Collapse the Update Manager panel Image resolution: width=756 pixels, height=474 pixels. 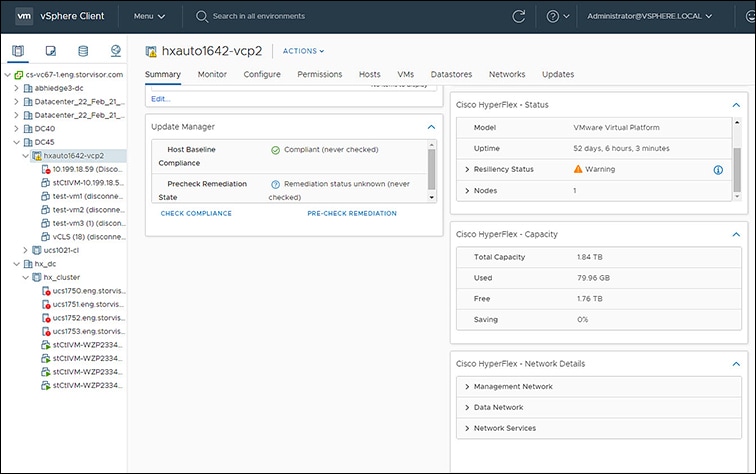pyautogui.click(x=432, y=127)
